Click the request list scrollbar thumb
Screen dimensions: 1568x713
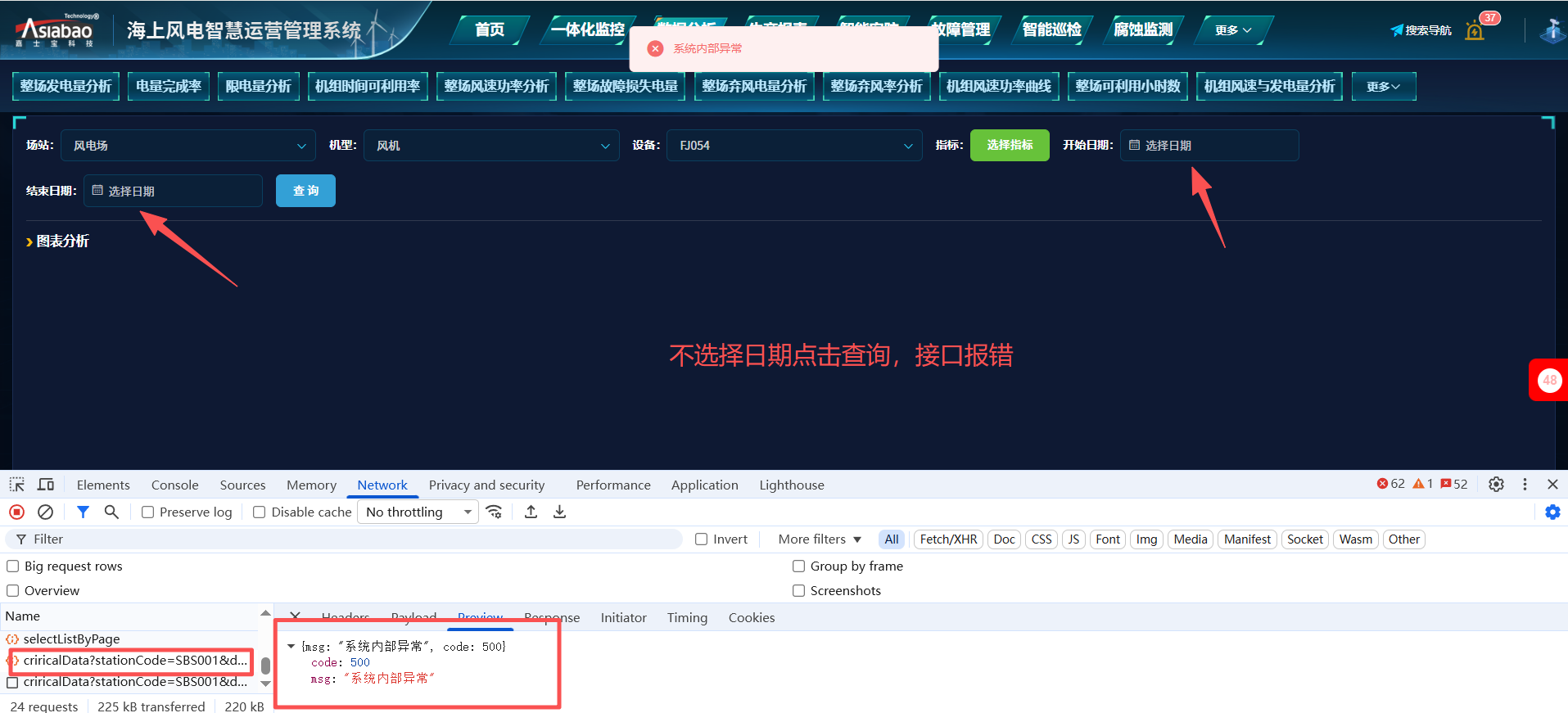tap(265, 666)
